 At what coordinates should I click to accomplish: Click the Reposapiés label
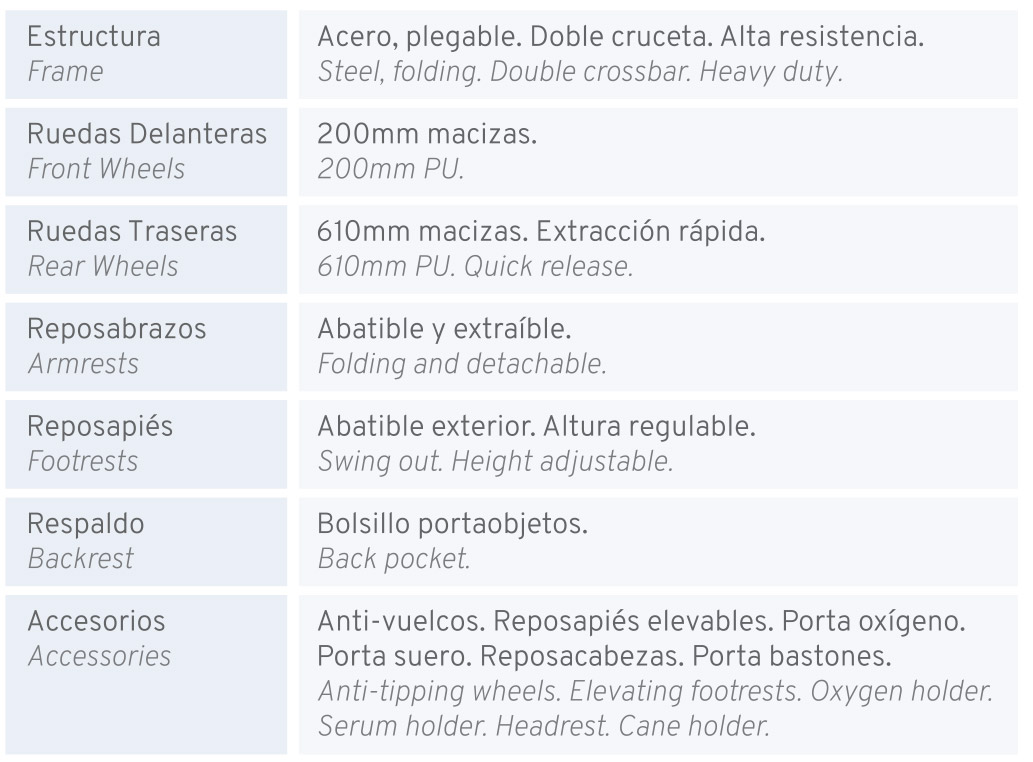[100, 426]
